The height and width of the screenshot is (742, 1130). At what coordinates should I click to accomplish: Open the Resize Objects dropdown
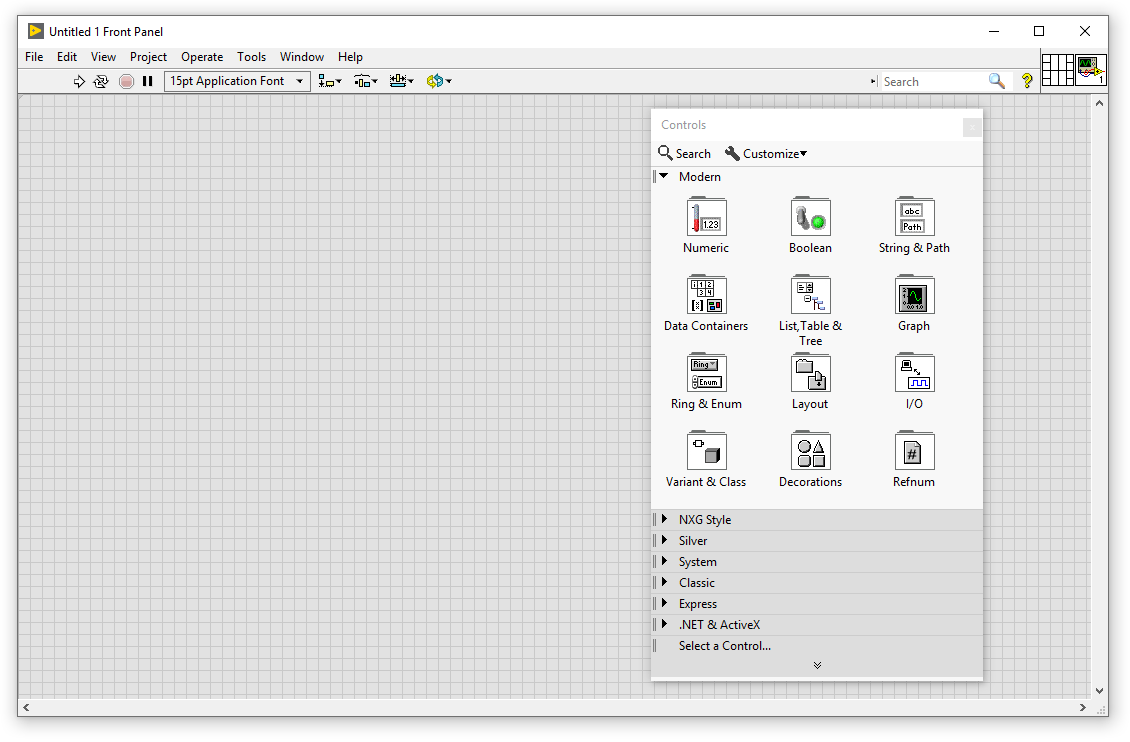[x=401, y=81]
